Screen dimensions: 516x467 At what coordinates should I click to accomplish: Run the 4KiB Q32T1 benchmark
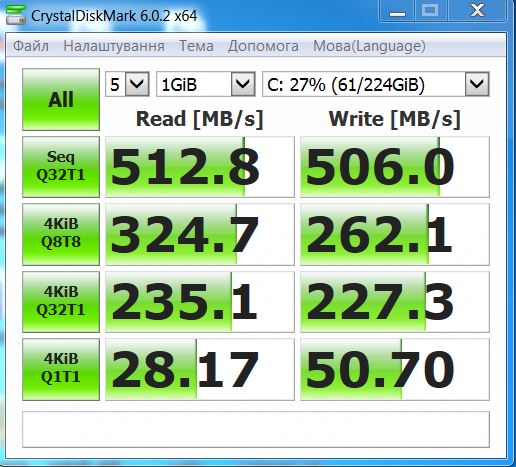(x=61, y=302)
